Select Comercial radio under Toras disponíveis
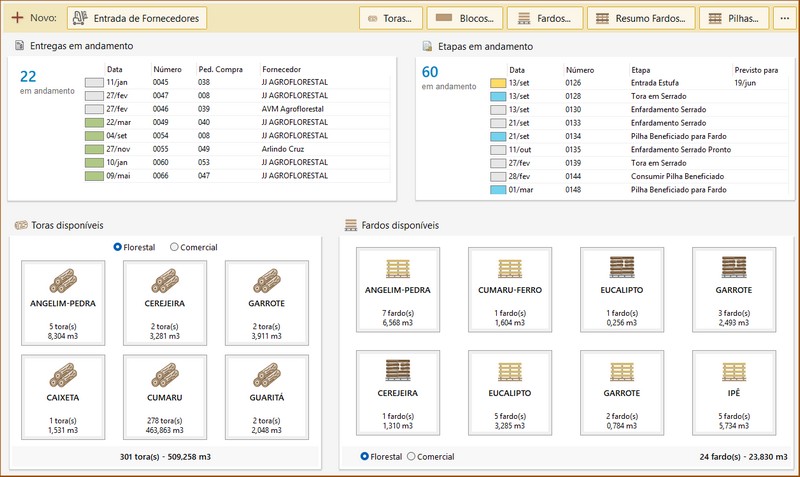Image resolution: width=800 pixels, height=477 pixels. [x=175, y=247]
